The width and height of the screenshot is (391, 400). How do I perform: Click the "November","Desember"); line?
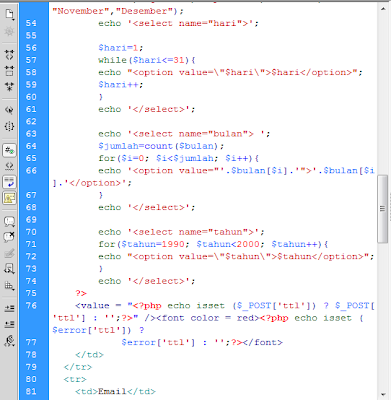(118, 11)
